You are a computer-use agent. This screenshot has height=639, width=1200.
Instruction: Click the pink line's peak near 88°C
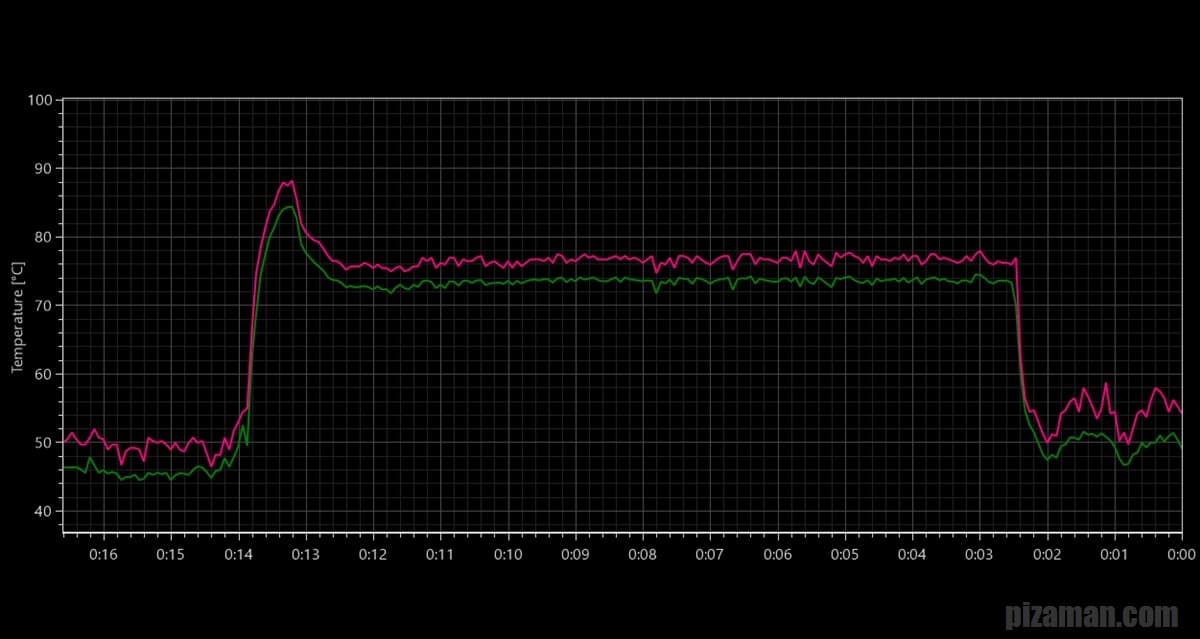[x=291, y=181]
